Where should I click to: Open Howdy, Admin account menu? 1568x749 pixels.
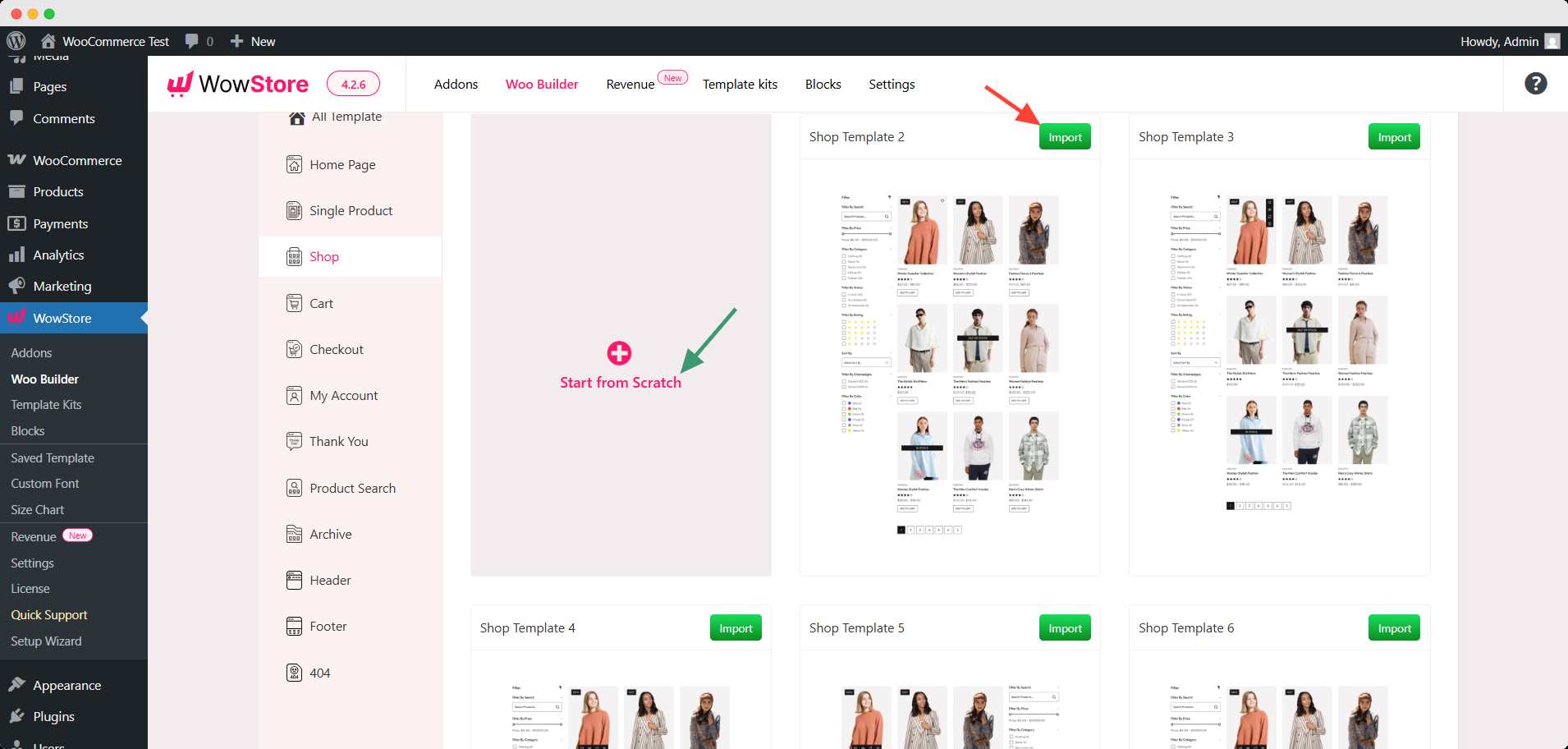click(1509, 41)
